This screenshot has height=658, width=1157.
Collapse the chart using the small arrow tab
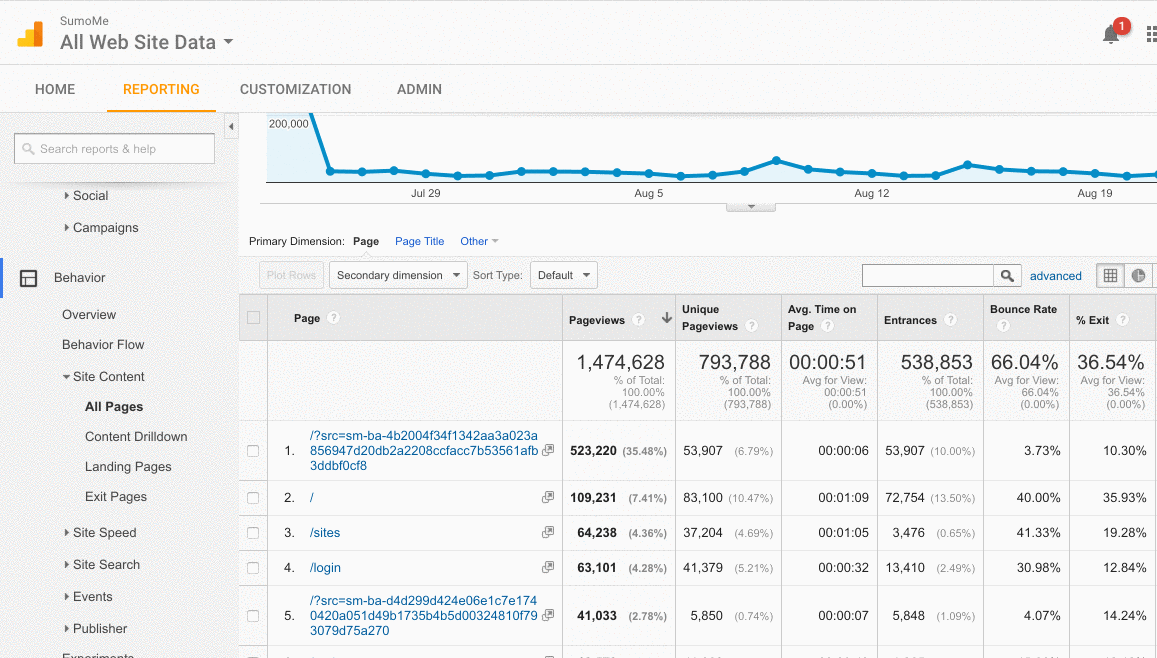point(751,207)
